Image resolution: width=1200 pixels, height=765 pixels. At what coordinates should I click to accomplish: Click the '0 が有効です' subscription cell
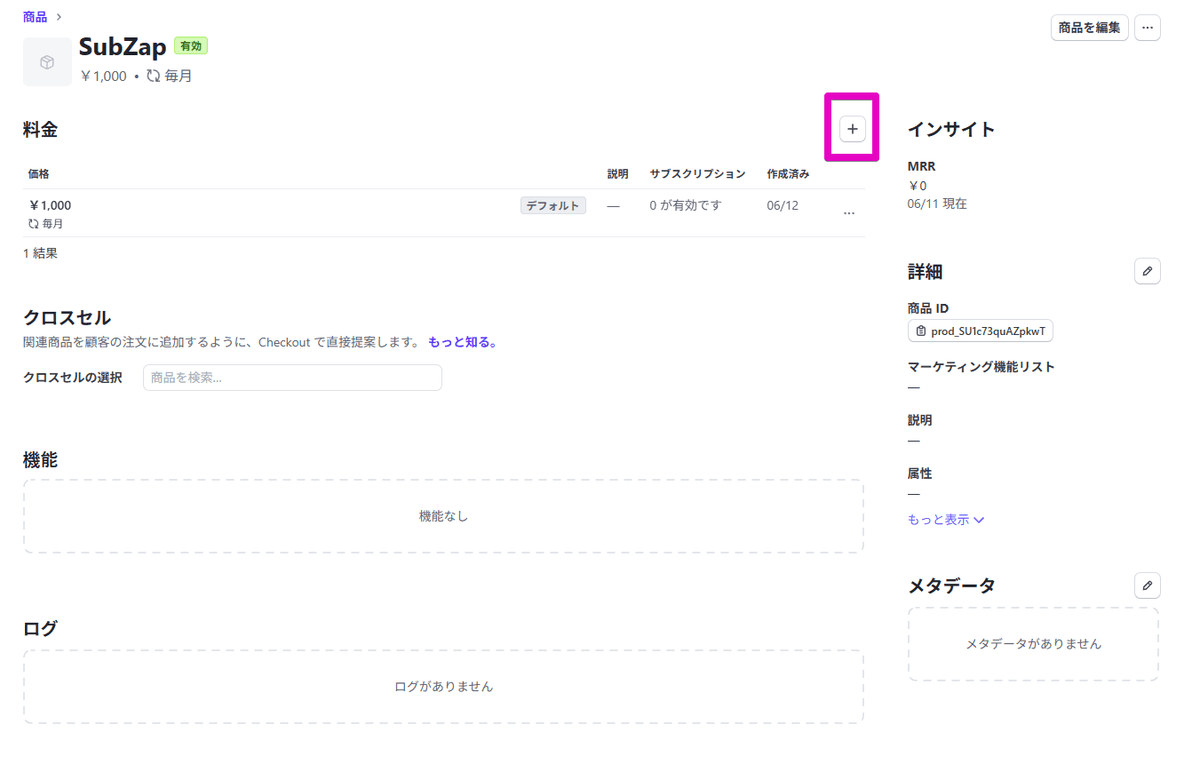[685, 205]
